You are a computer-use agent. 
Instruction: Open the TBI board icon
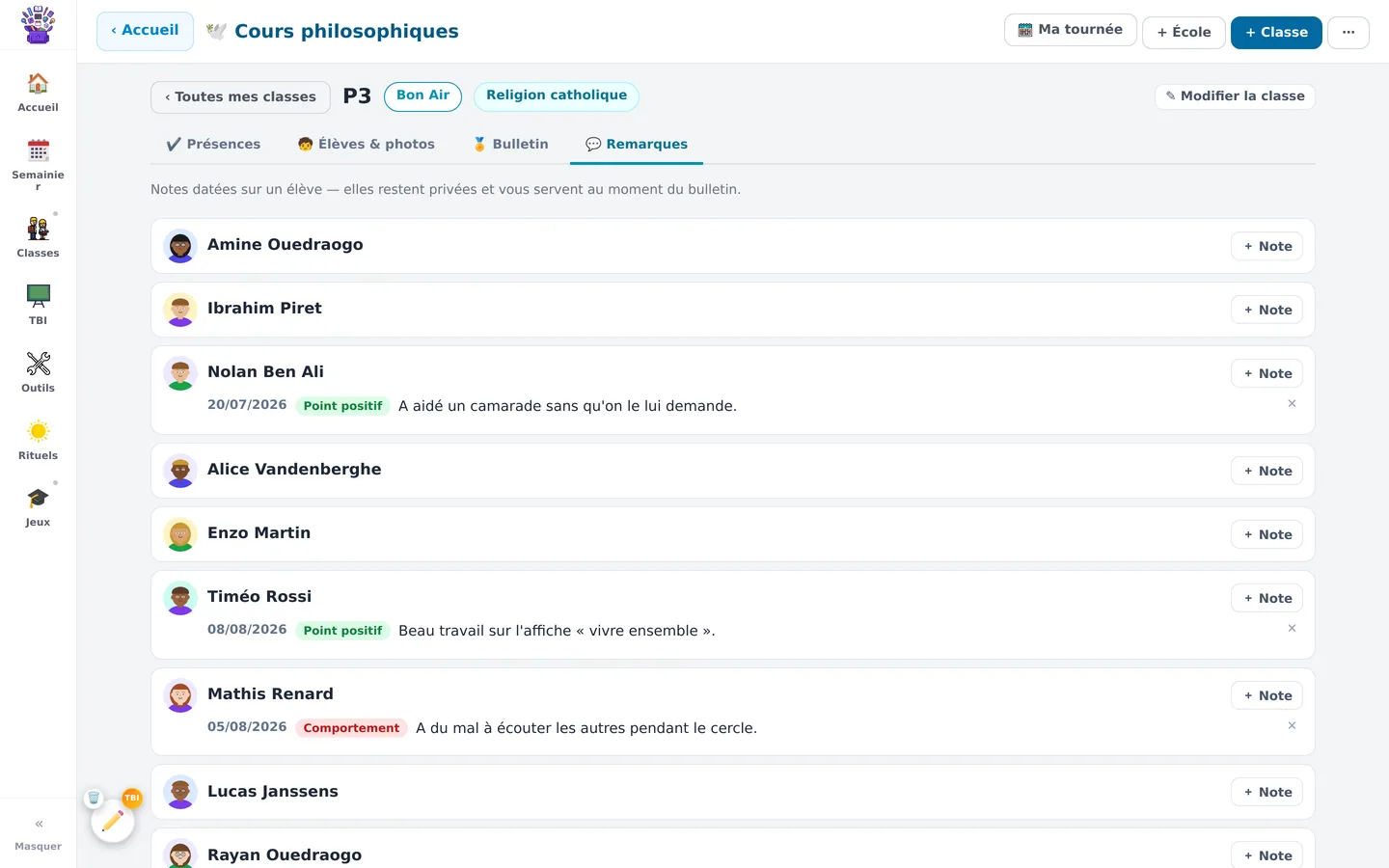pos(38,305)
